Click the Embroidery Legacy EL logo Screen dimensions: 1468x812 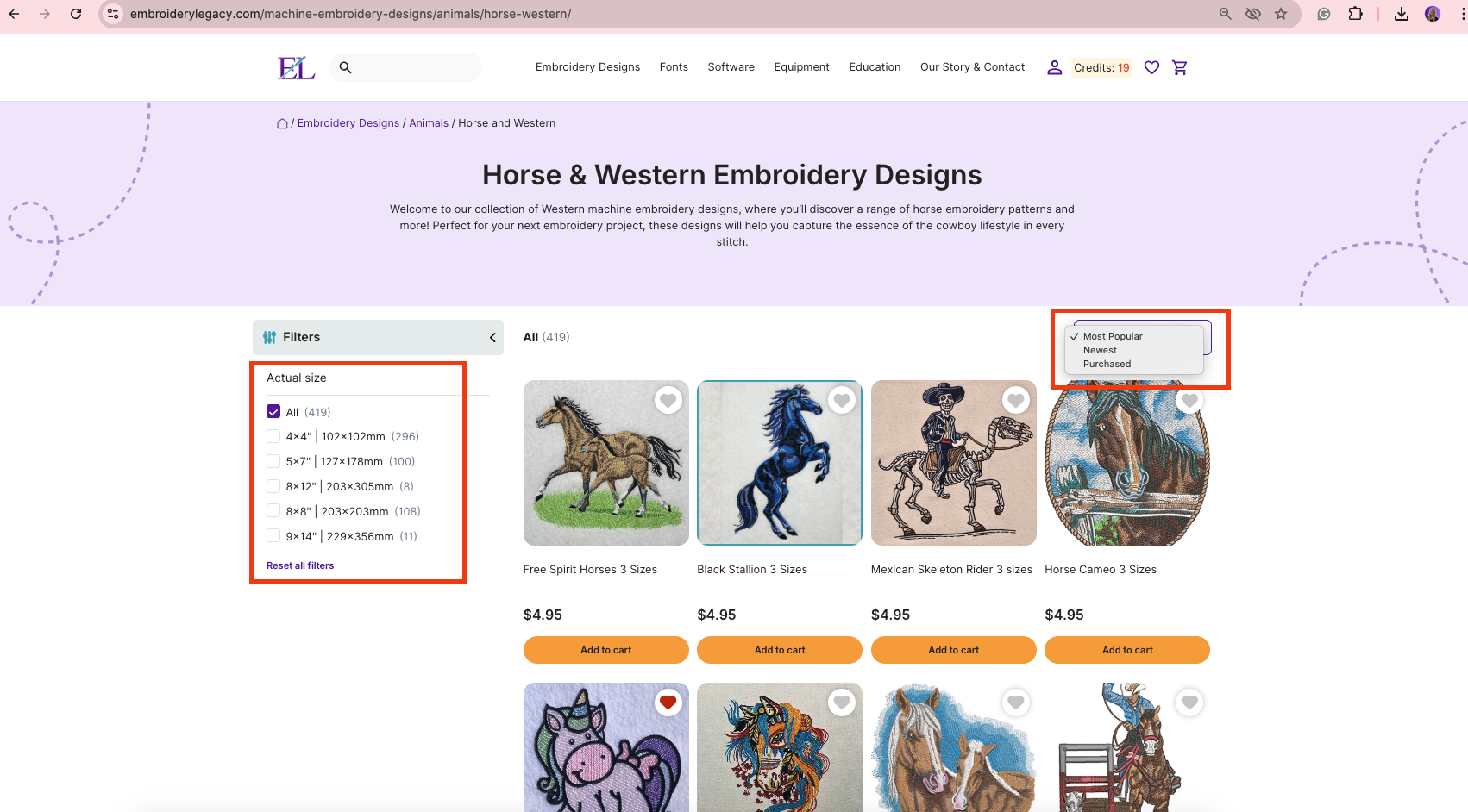(296, 67)
